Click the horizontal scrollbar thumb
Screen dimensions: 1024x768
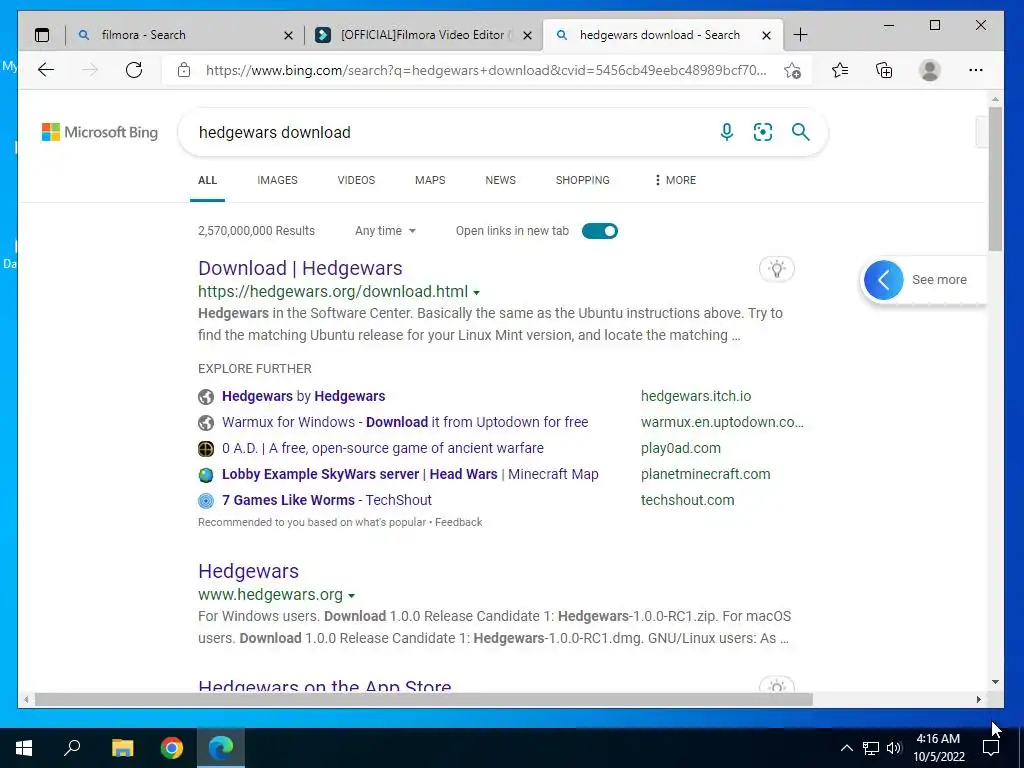click(x=424, y=699)
